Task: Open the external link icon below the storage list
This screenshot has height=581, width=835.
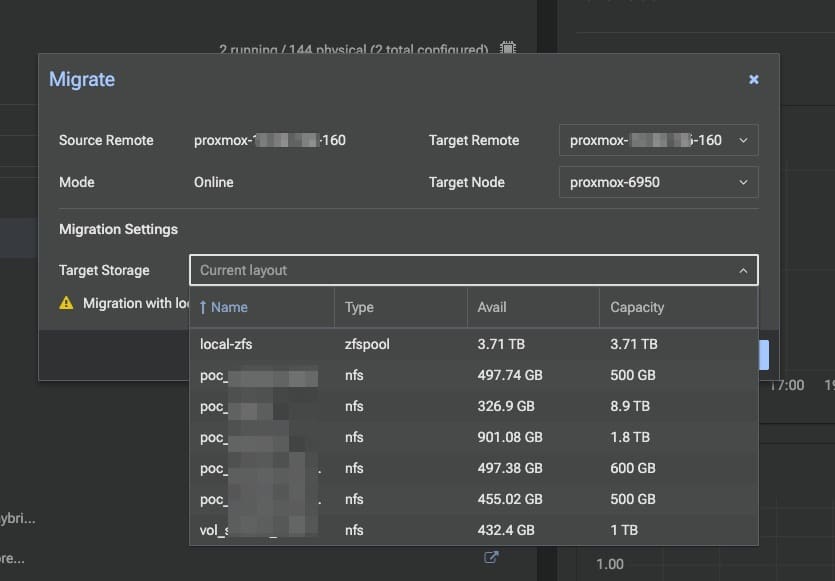Action: tap(490, 558)
